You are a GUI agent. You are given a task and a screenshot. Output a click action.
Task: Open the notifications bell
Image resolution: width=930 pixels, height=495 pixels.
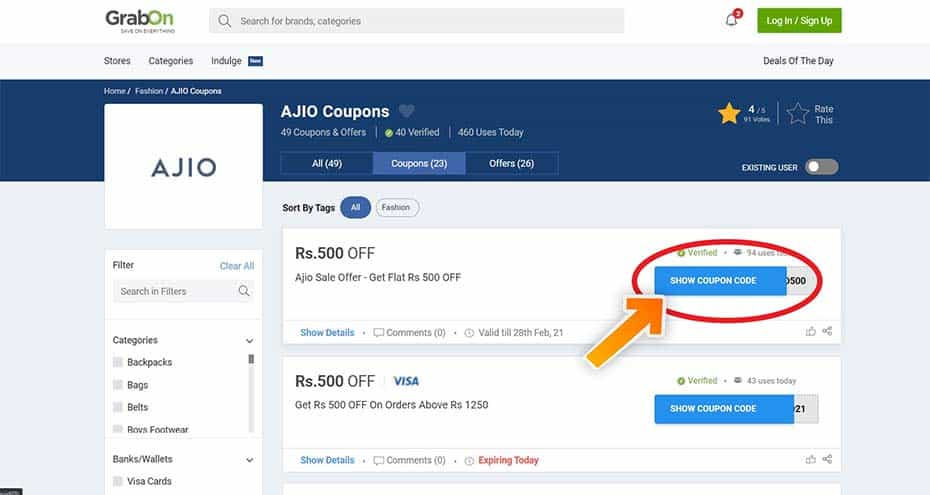tap(732, 20)
